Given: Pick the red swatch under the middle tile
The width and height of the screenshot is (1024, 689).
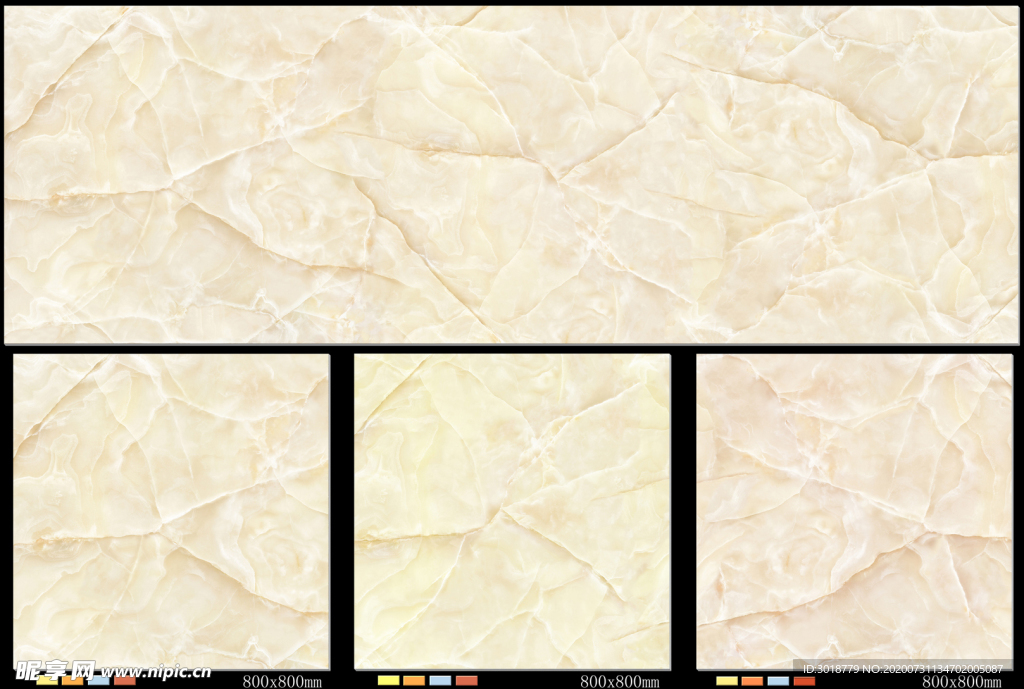Looking at the screenshot, I should pyautogui.click(x=466, y=681).
